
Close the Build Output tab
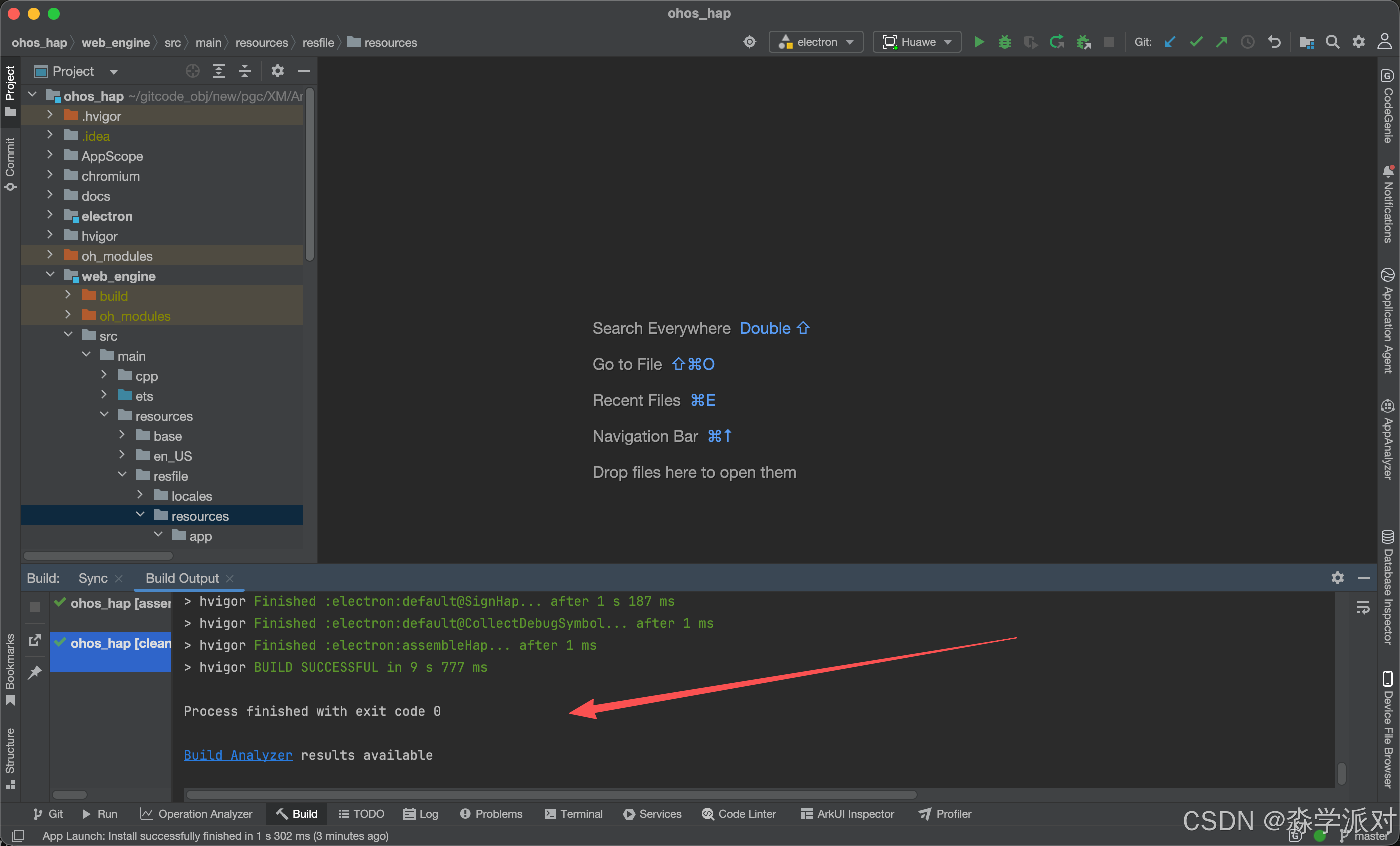230,579
